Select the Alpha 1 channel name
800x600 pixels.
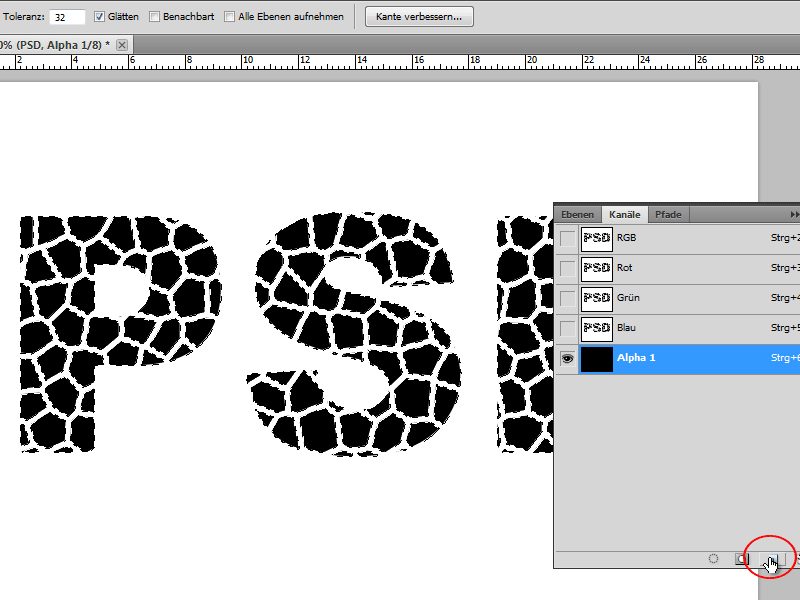point(636,358)
